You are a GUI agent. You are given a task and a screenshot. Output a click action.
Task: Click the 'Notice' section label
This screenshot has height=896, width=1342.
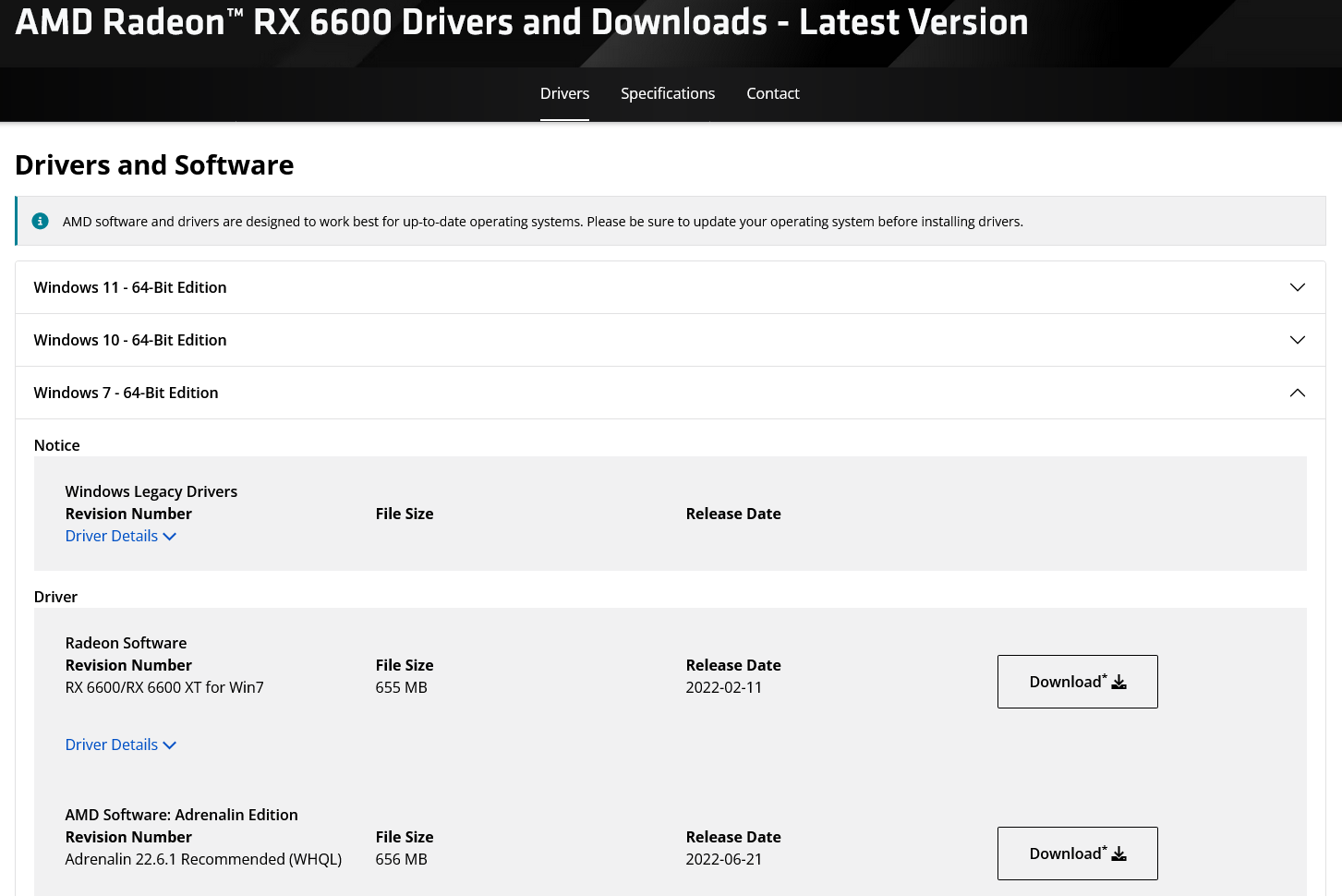56,445
